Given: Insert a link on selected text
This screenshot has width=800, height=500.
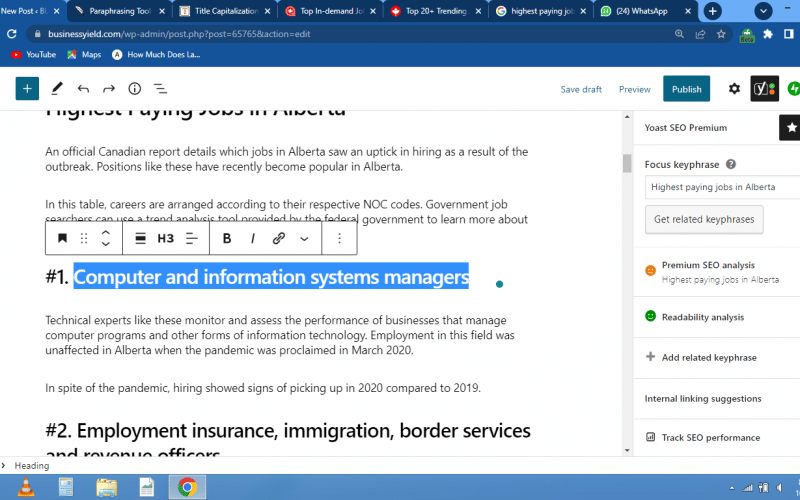Looking at the screenshot, I should [x=279, y=238].
